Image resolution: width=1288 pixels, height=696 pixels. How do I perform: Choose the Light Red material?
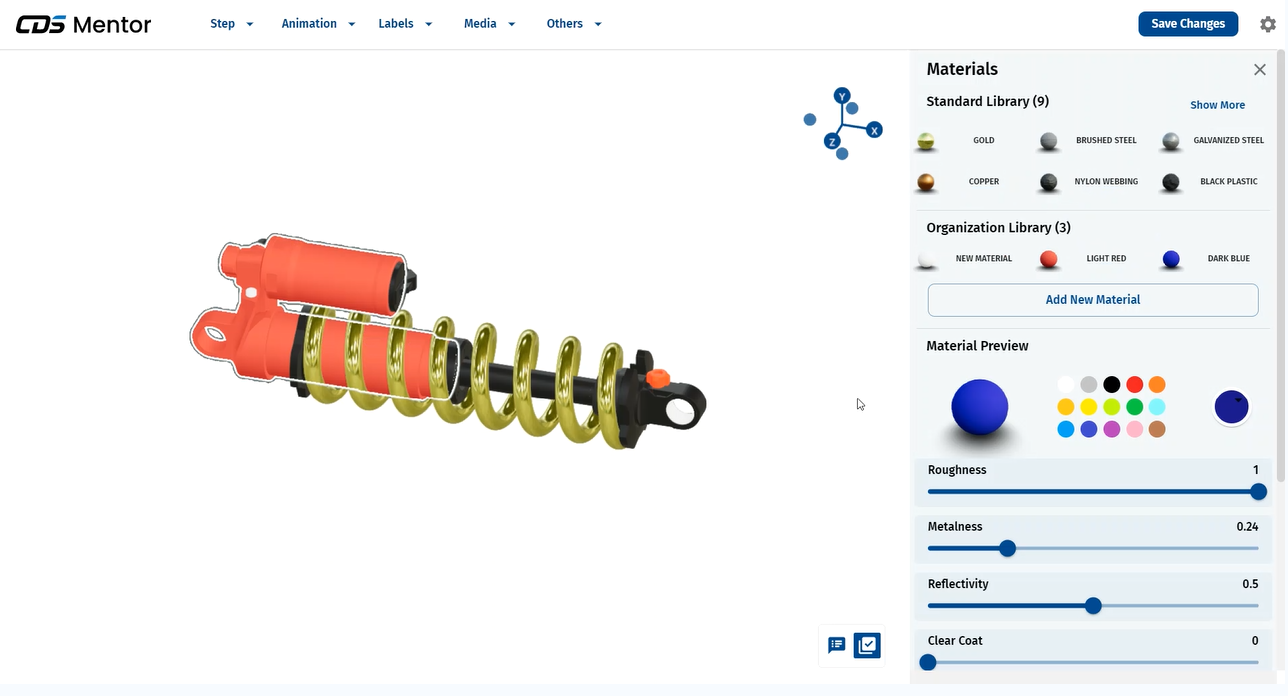(x=1049, y=259)
